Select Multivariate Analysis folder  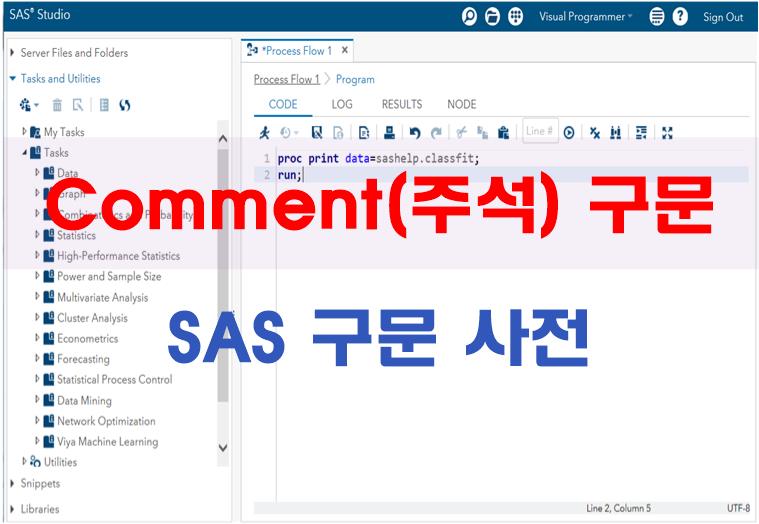[103, 297]
